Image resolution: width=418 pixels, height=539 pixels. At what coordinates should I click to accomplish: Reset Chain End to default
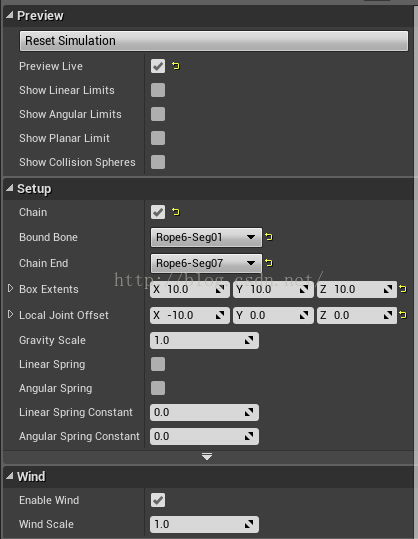pos(269,263)
